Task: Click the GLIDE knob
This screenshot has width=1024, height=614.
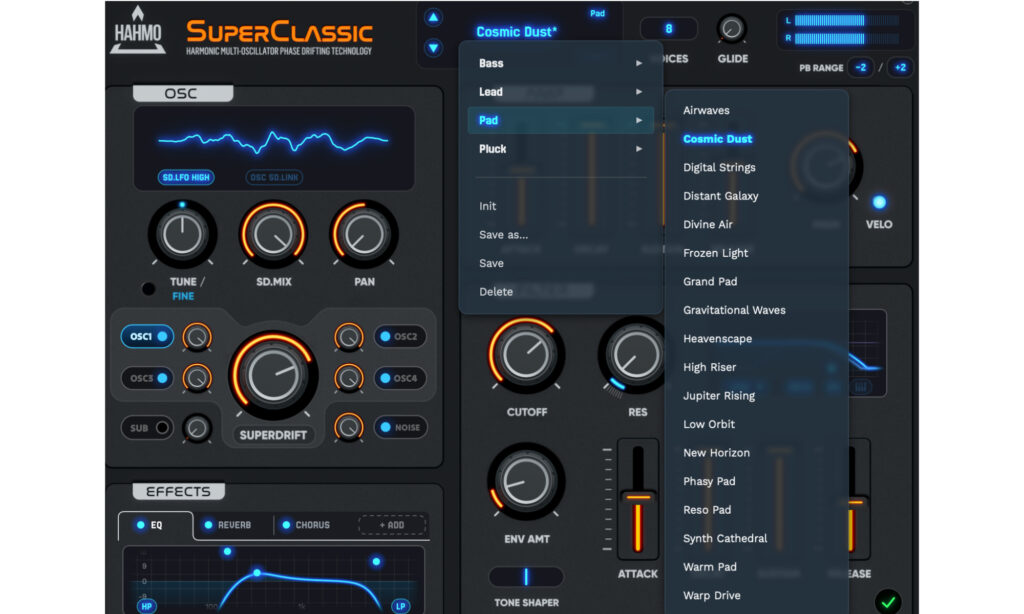Action: point(731,29)
